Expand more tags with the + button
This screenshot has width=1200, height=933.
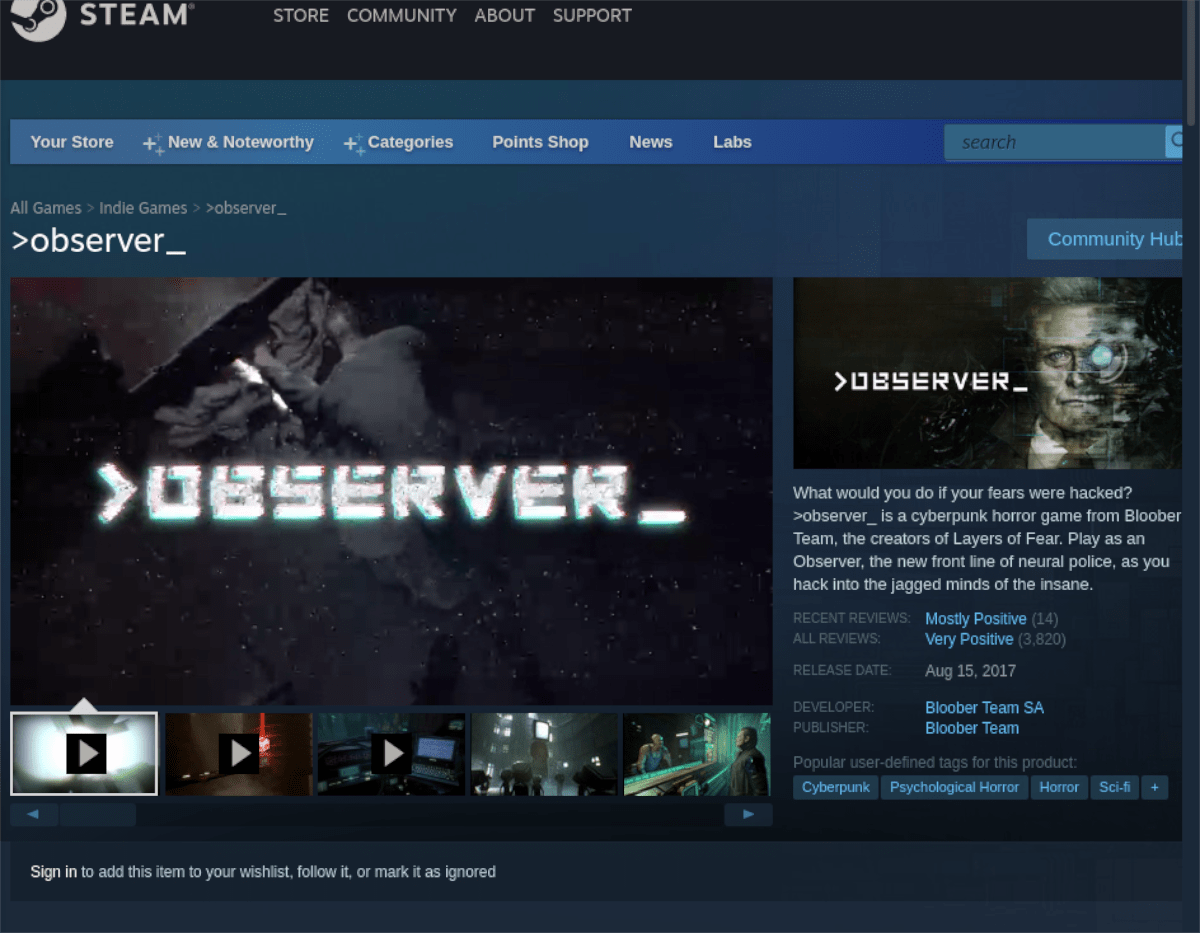pyautogui.click(x=1155, y=787)
